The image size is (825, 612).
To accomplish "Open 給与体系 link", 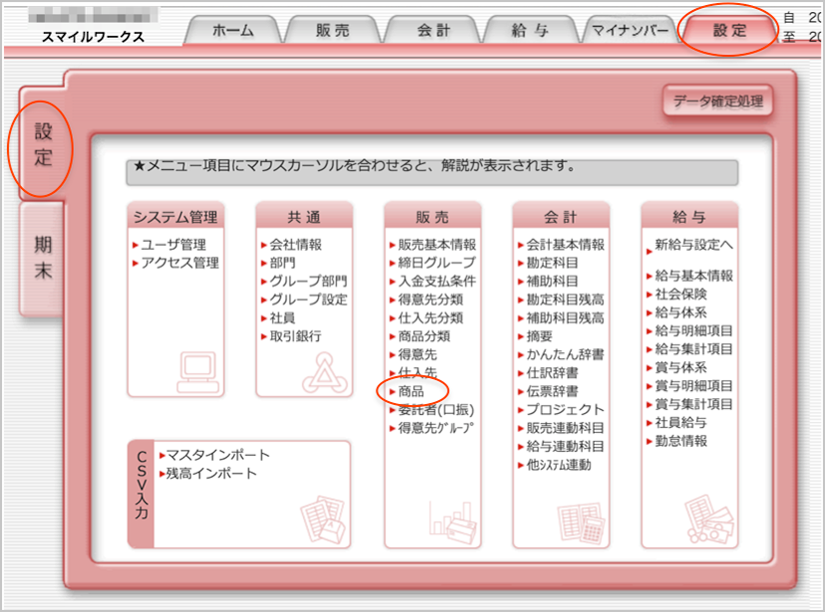I will tap(681, 312).
